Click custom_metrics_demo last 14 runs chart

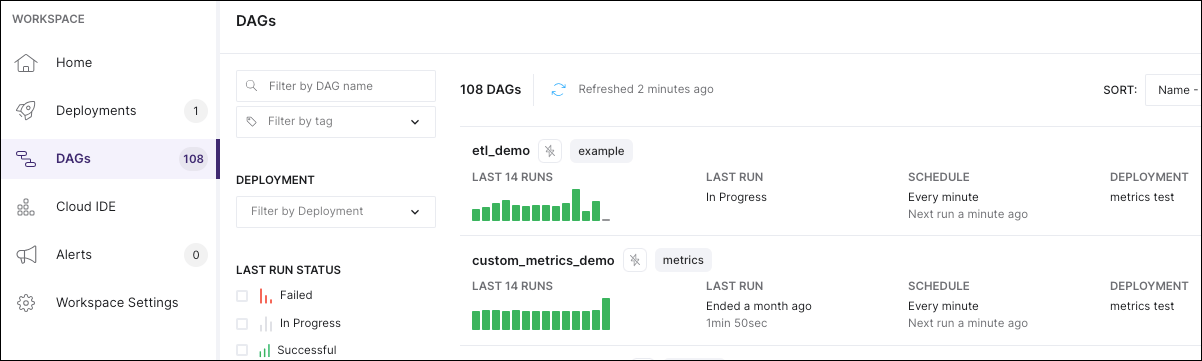[x=541, y=314]
